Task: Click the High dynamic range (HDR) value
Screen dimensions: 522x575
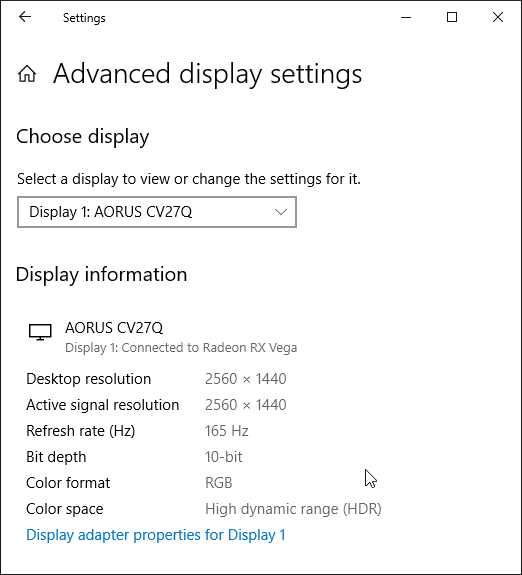Action: point(293,509)
